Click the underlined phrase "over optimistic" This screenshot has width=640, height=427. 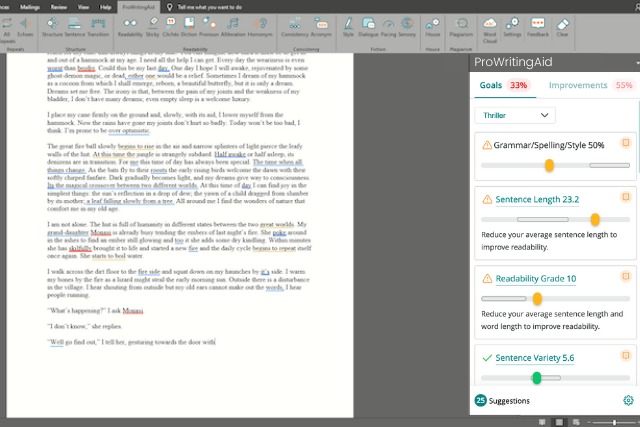tap(129, 131)
